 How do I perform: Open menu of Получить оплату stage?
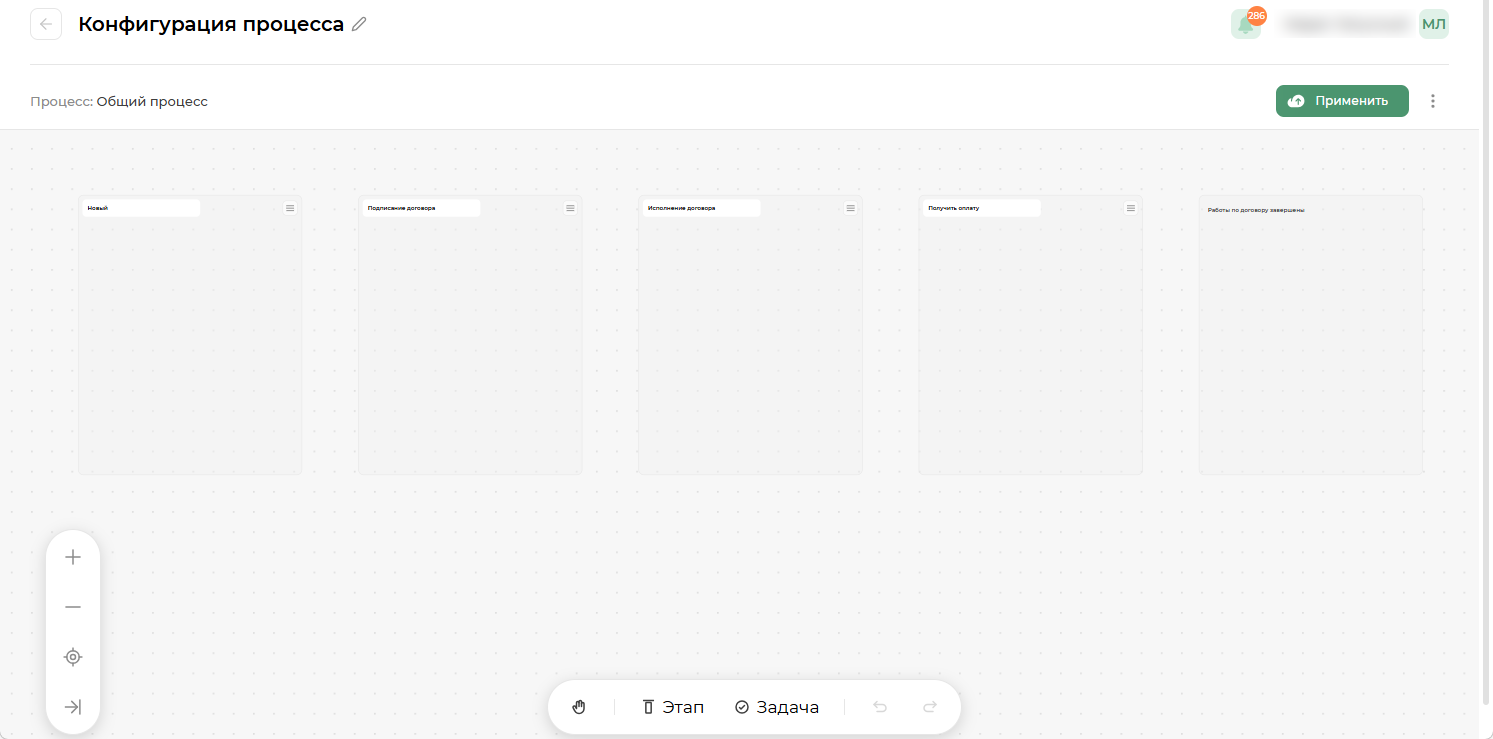coord(1130,208)
